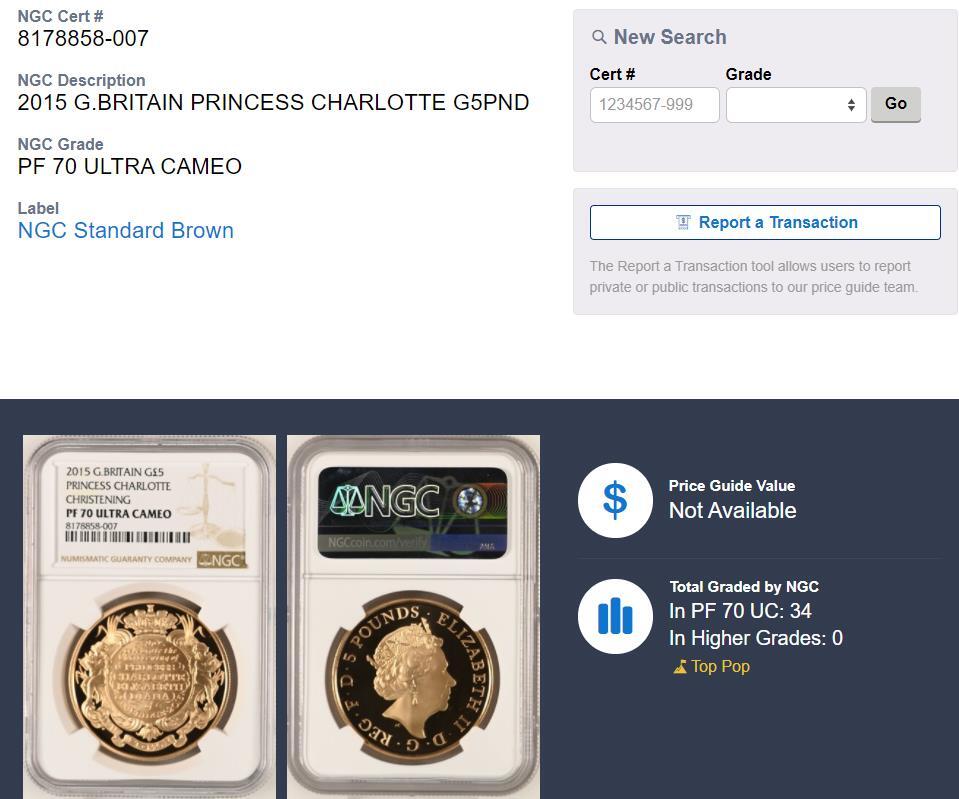Open the NGC Standard Brown label link
This screenshot has height=799, width=959.
[x=126, y=231]
